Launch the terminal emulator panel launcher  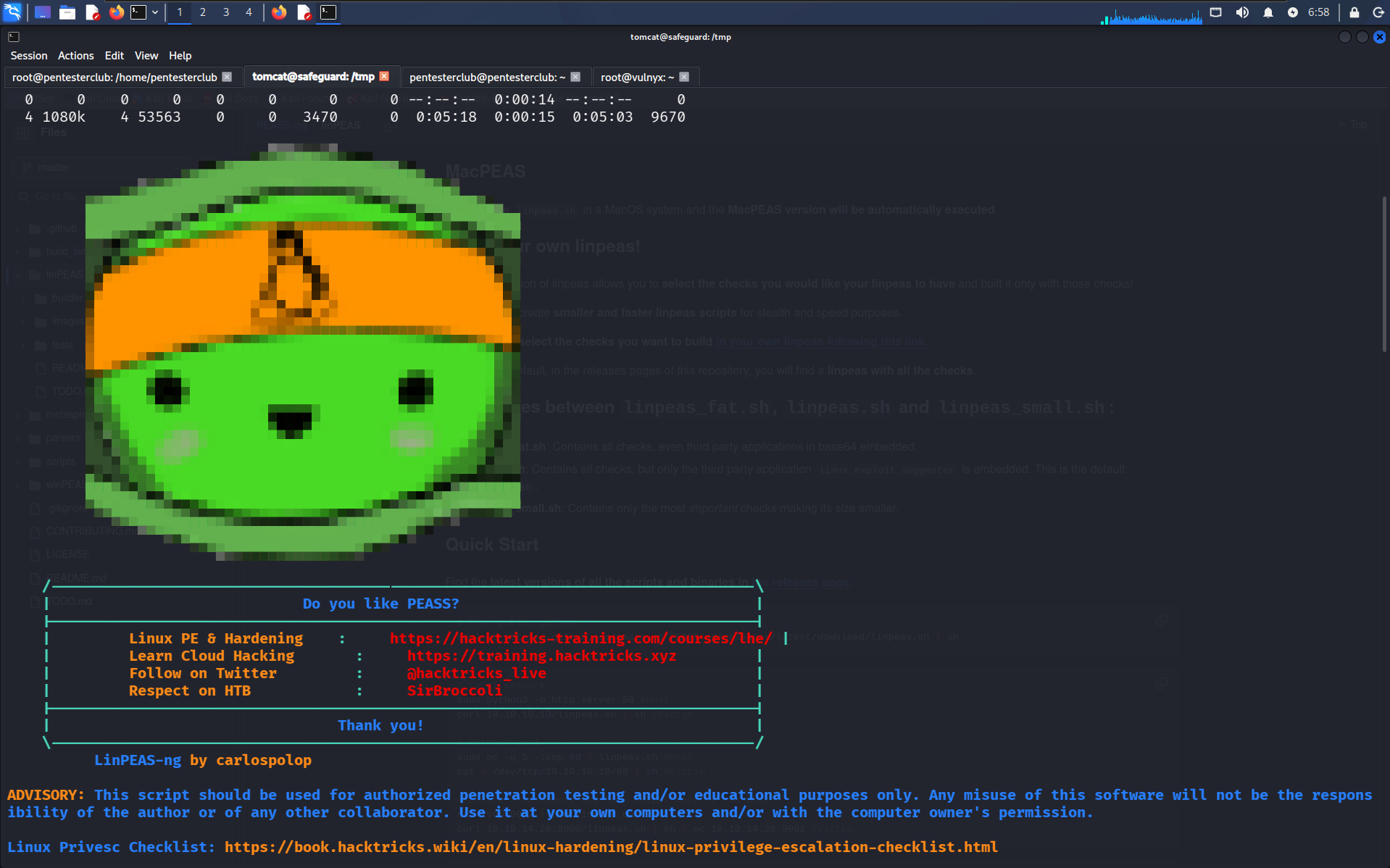(x=138, y=12)
